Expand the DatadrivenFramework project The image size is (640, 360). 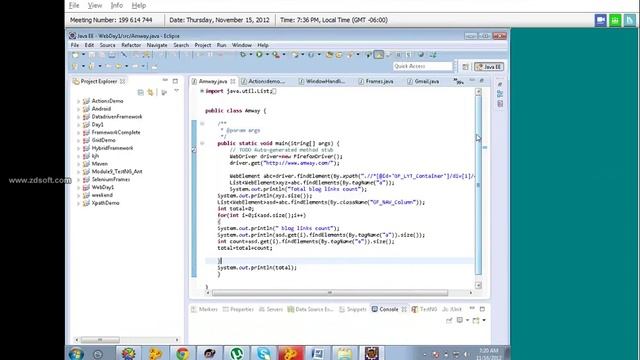point(78,117)
